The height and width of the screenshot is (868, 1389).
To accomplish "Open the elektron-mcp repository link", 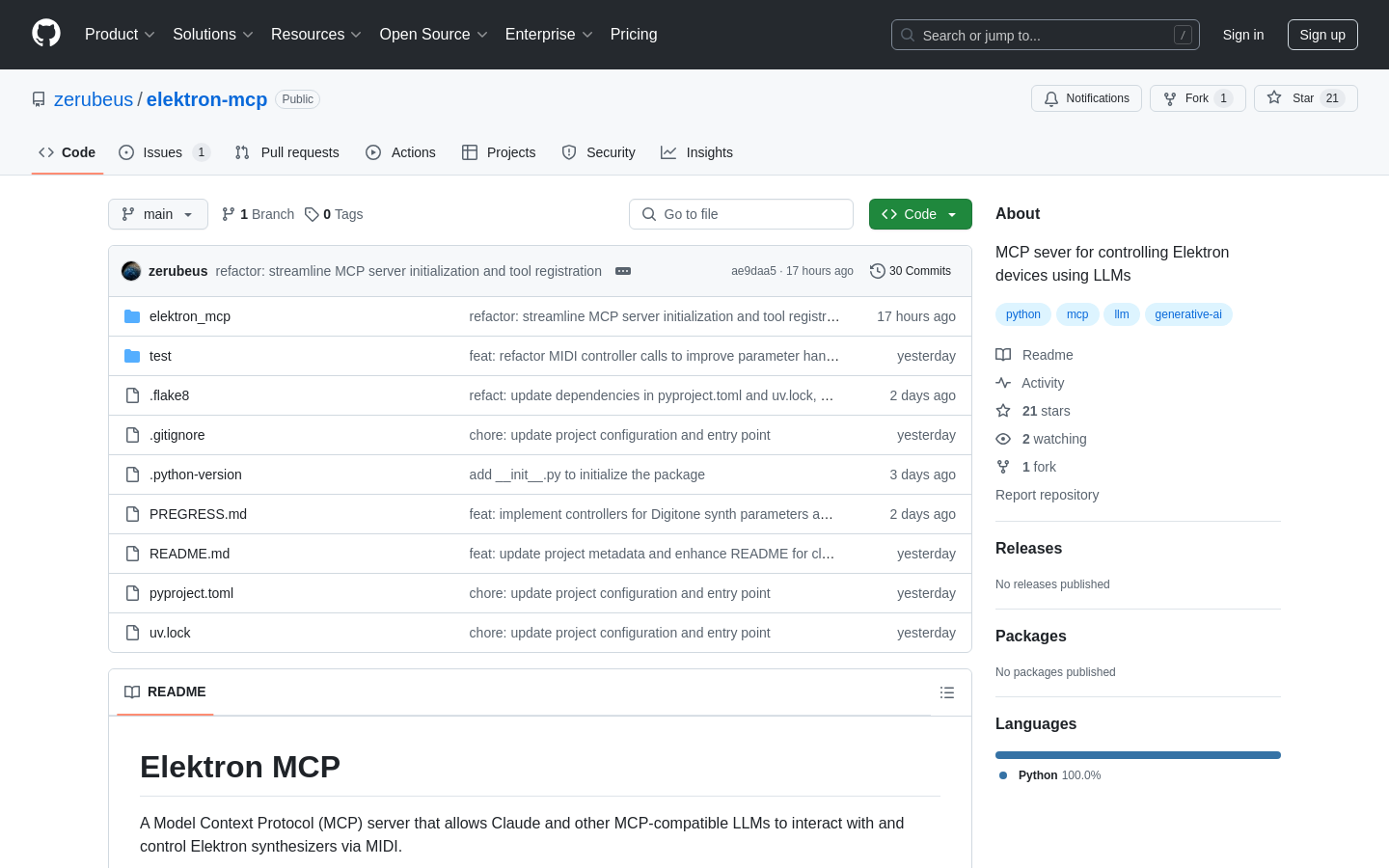I will (206, 99).
